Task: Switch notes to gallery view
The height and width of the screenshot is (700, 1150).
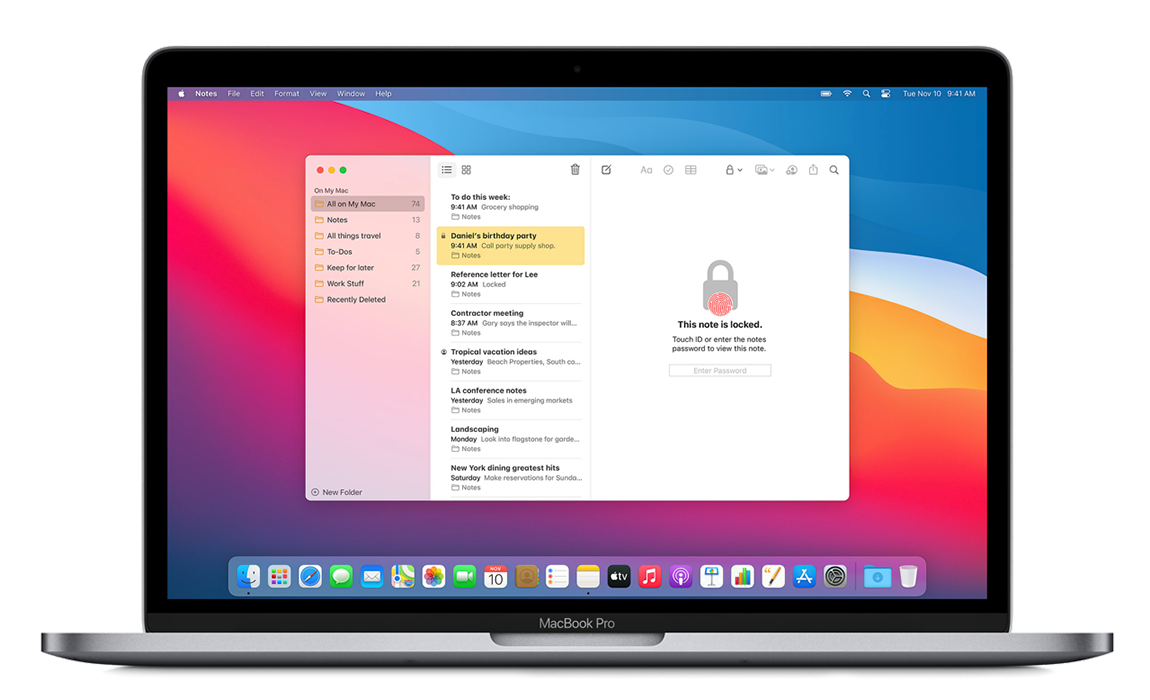Action: coord(466,170)
